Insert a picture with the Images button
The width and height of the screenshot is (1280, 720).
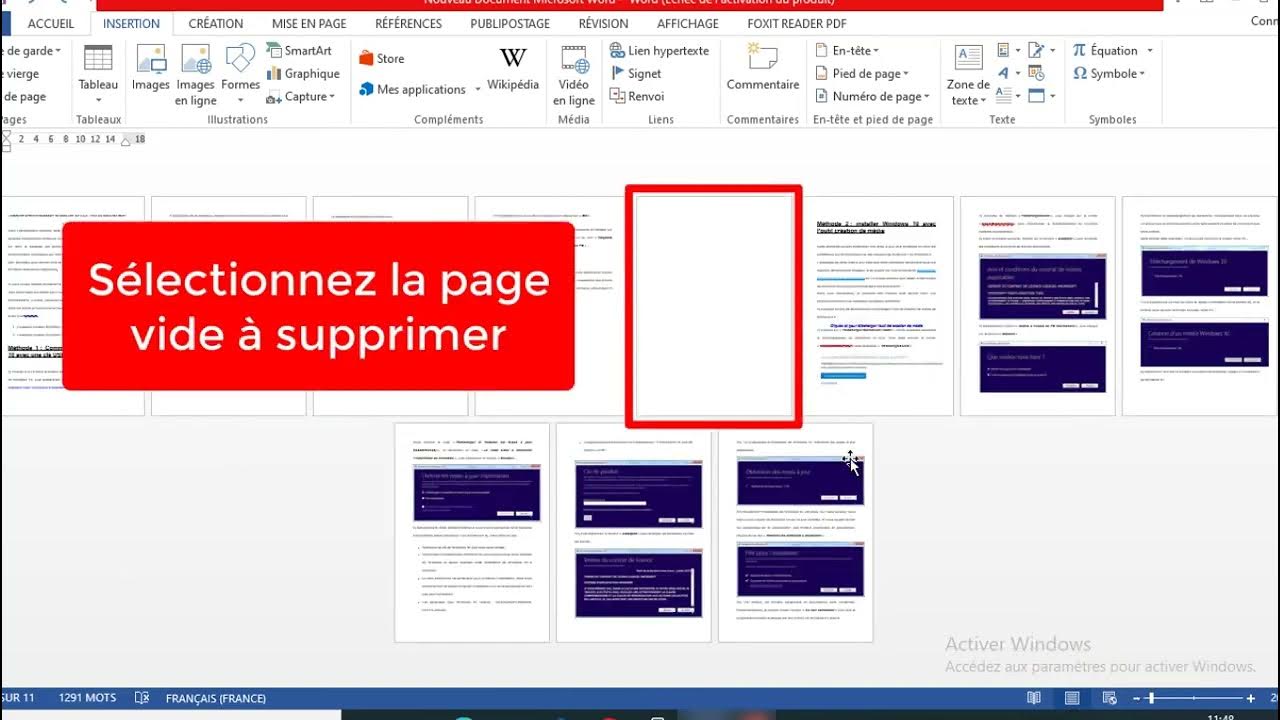pos(151,68)
